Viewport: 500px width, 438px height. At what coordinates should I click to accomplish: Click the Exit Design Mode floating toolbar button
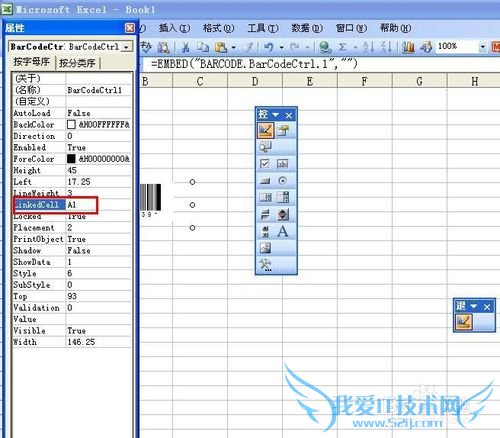pos(464,321)
